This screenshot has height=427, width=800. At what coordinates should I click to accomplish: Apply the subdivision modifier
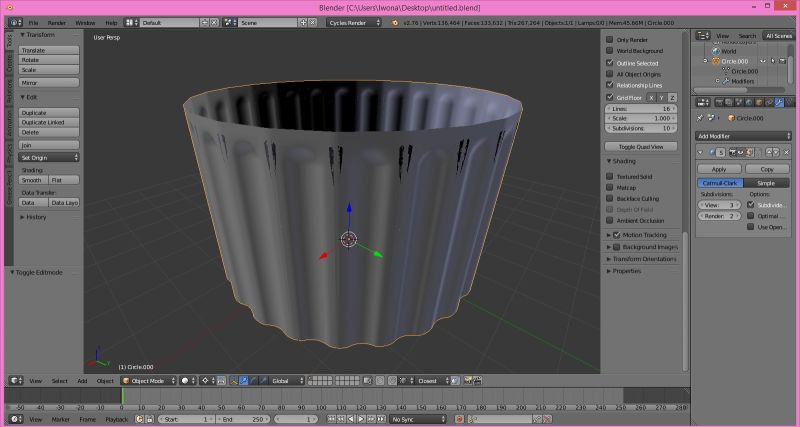point(719,169)
